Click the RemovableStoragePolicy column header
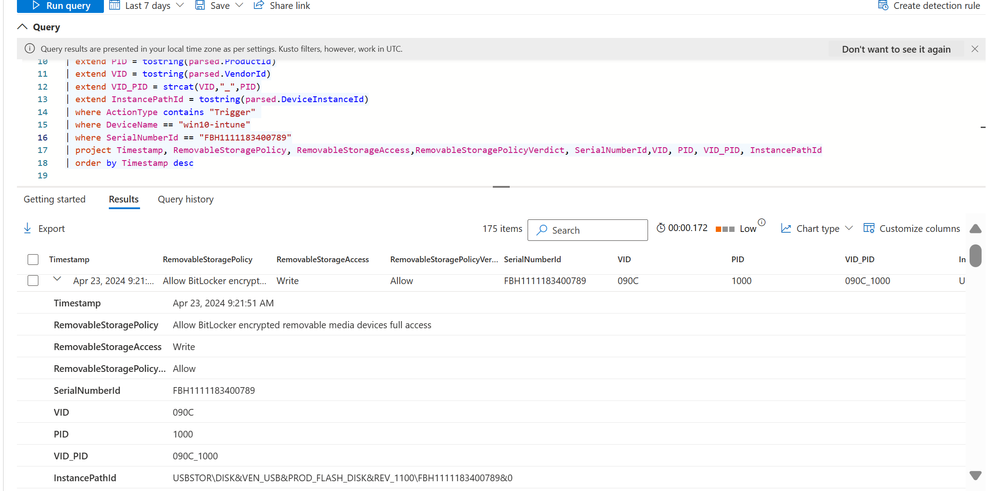The image size is (999, 491). click(208, 260)
